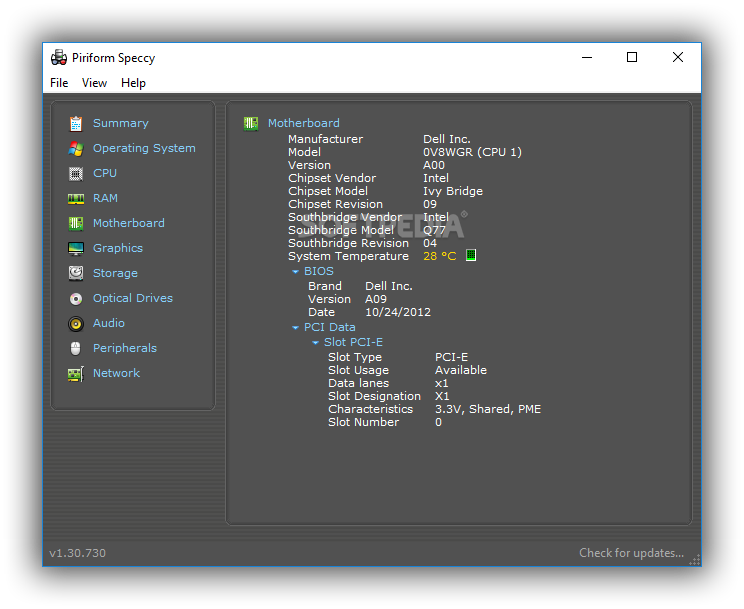
Task: Click the Ivy Bridge chipset value
Action: coord(453,191)
